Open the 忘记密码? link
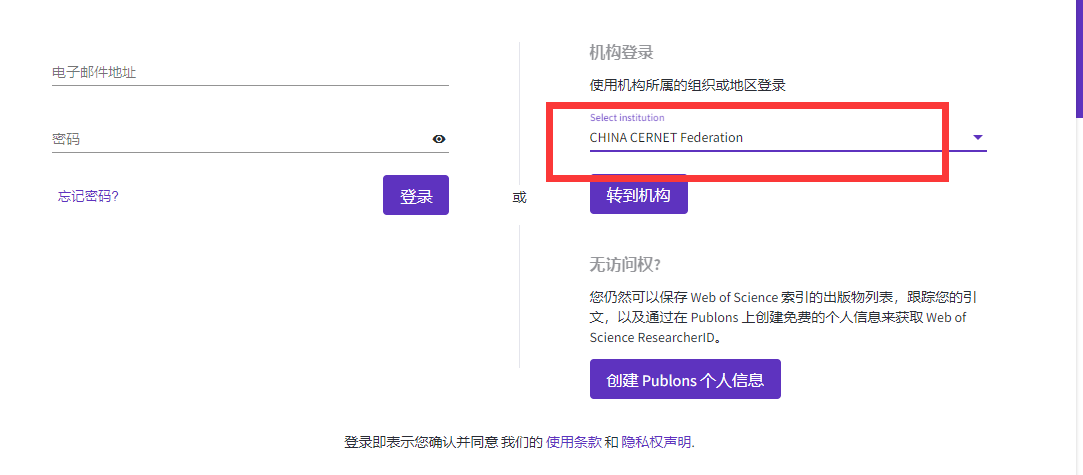This screenshot has height=475, width=1083. [88, 196]
